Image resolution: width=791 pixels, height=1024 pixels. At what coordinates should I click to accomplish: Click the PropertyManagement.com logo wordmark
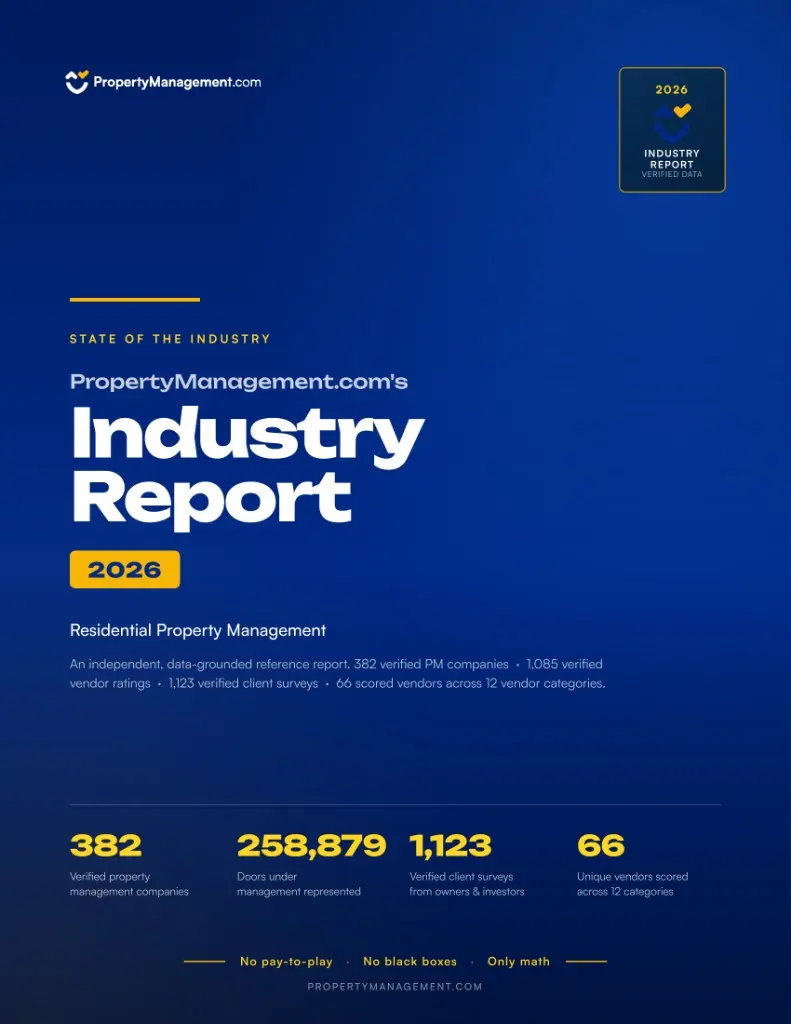tap(177, 82)
